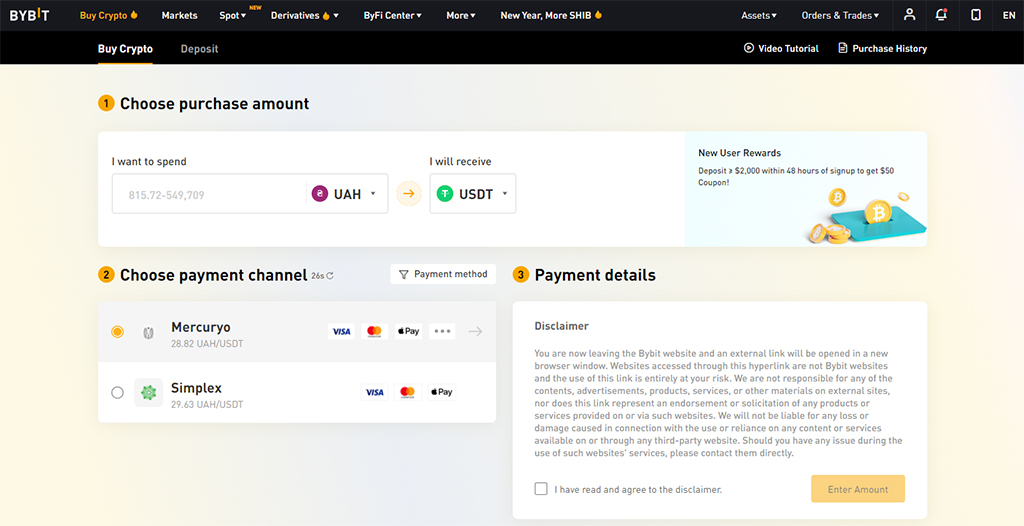Open the New Year, More SHIB promotion
The height and width of the screenshot is (526, 1024).
(x=551, y=15)
